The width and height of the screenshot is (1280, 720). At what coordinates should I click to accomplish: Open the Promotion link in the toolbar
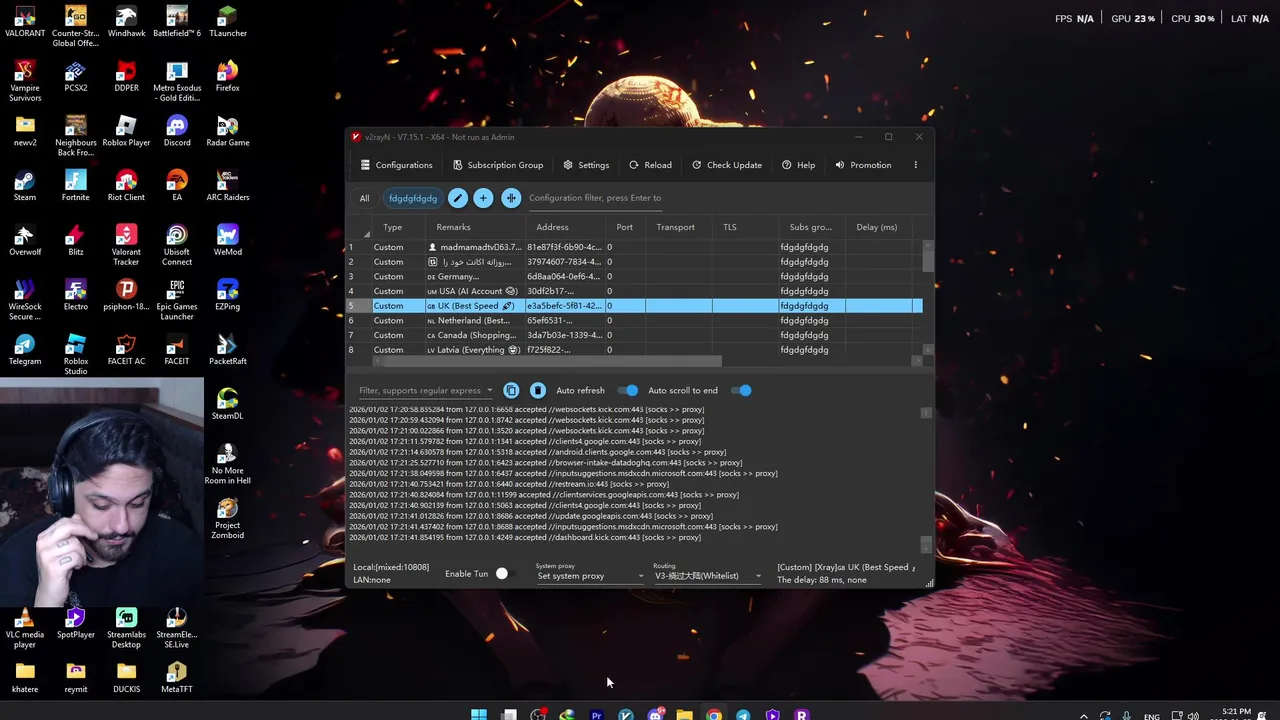click(863, 165)
